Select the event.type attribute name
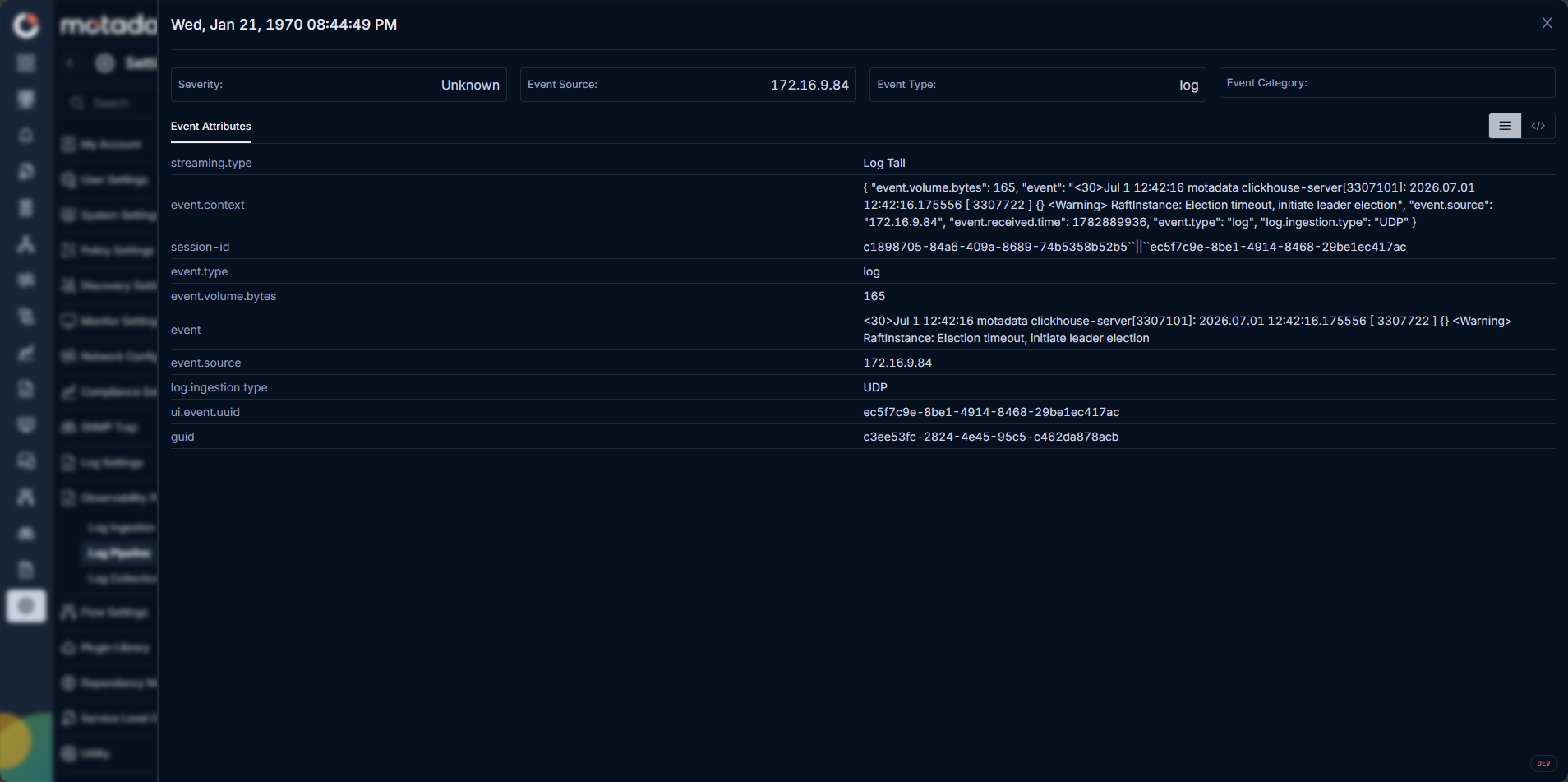The image size is (1568, 782). 200,271
